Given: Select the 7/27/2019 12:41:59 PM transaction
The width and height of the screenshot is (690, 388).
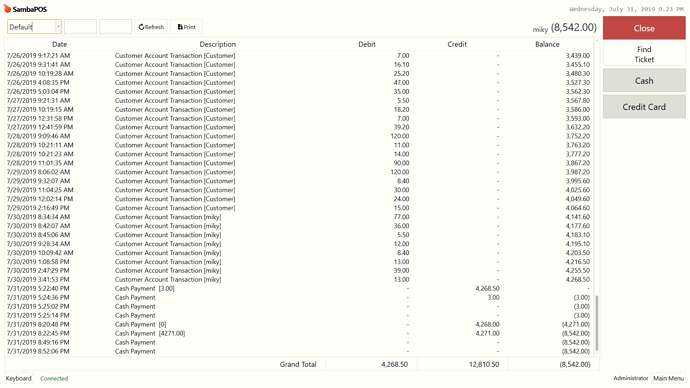Looking at the screenshot, I should tap(299, 127).
